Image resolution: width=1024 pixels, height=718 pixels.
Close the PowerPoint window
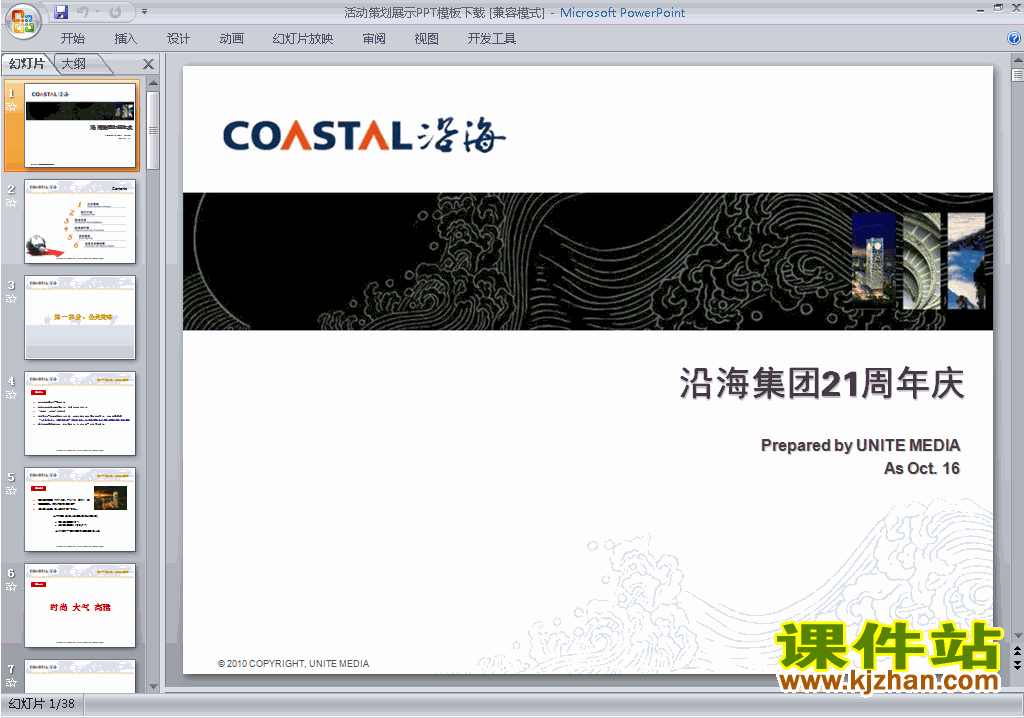[x=1016, y=8]
